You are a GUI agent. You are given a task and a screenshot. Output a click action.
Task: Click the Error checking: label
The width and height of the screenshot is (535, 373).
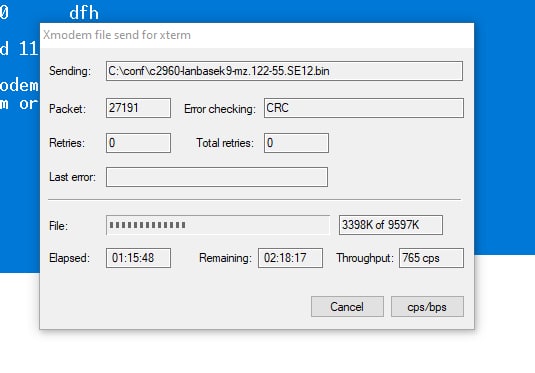click(220, 109)
